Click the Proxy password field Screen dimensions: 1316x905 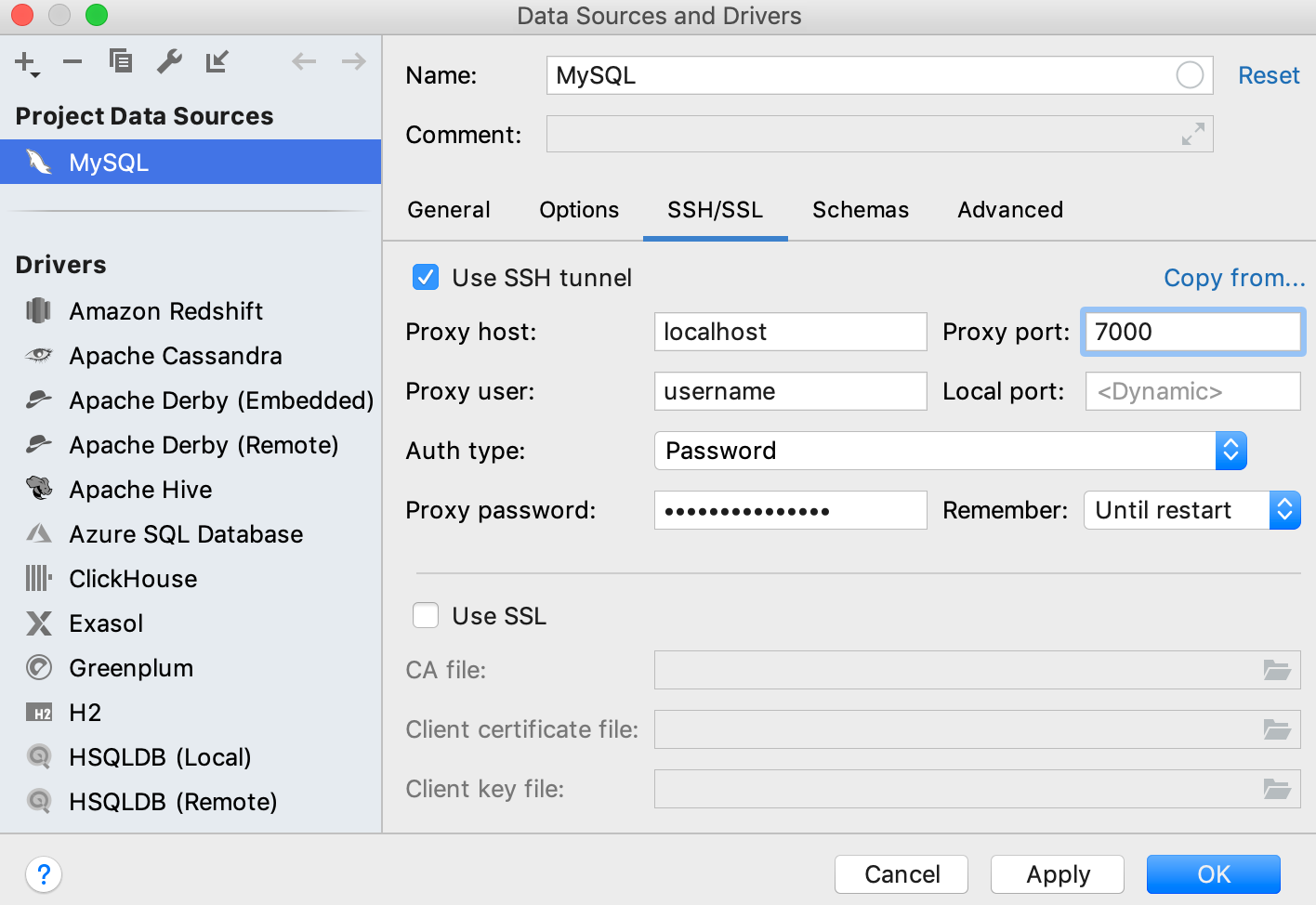791,510
